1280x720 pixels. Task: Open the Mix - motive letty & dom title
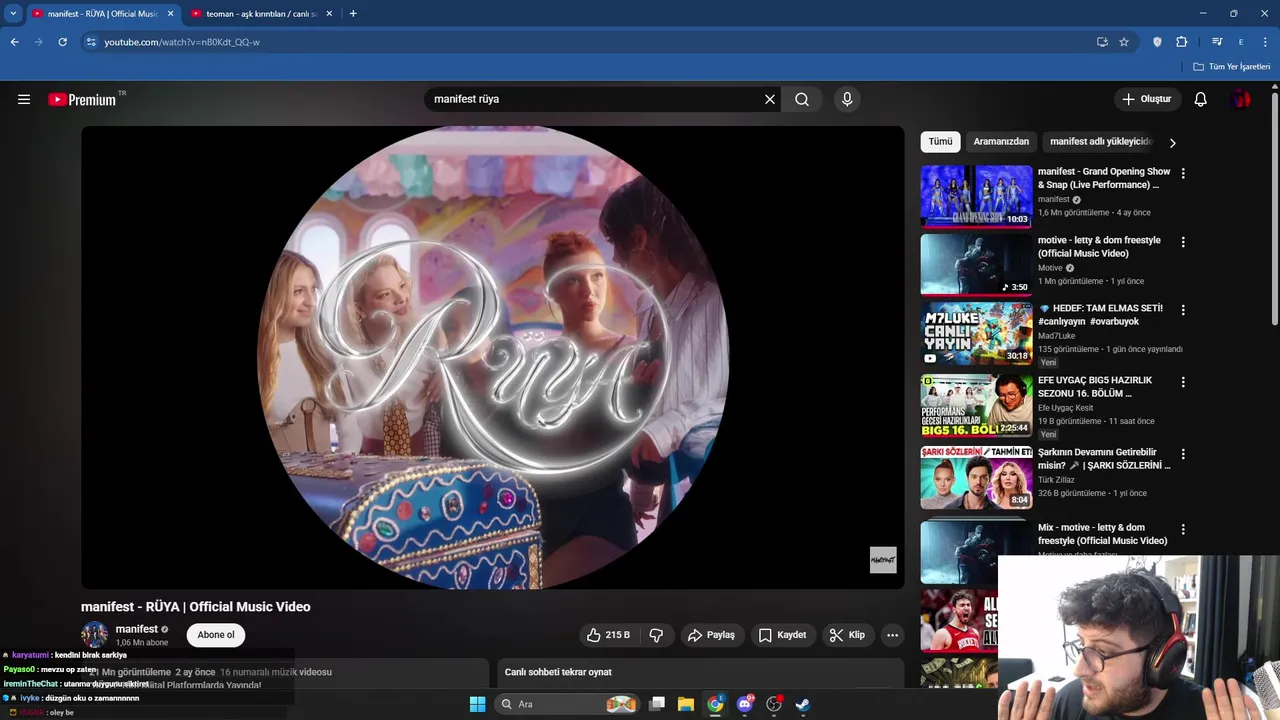point(1102,534)
